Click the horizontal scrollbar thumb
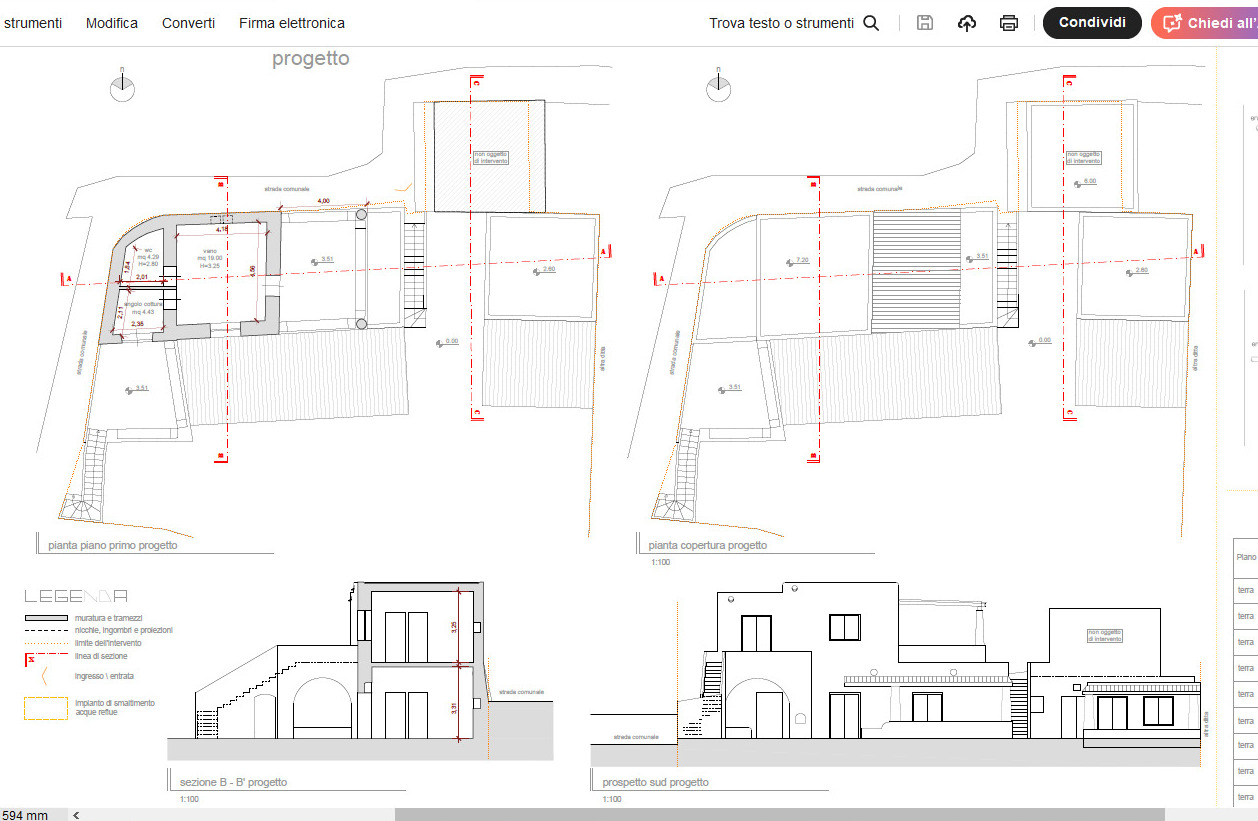1258x821 pixels. coord(780,815)
